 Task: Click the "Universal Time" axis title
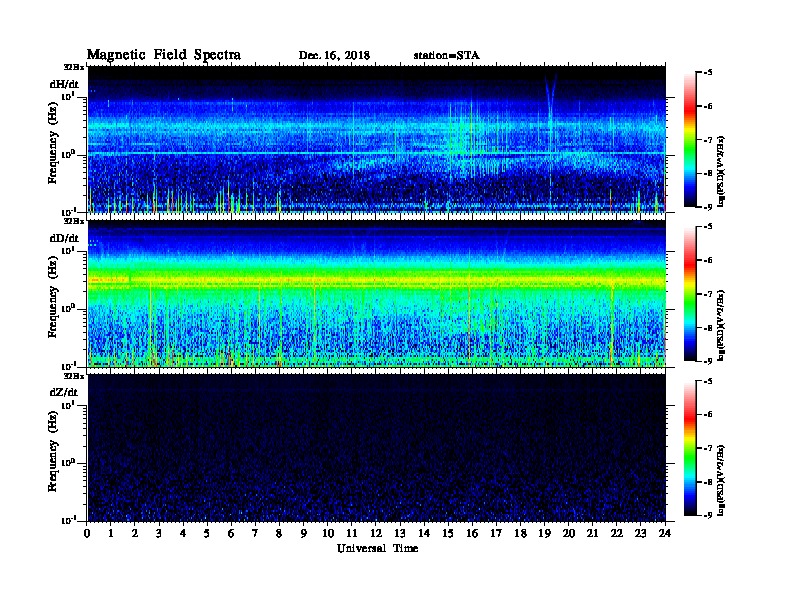click(377, 548)
